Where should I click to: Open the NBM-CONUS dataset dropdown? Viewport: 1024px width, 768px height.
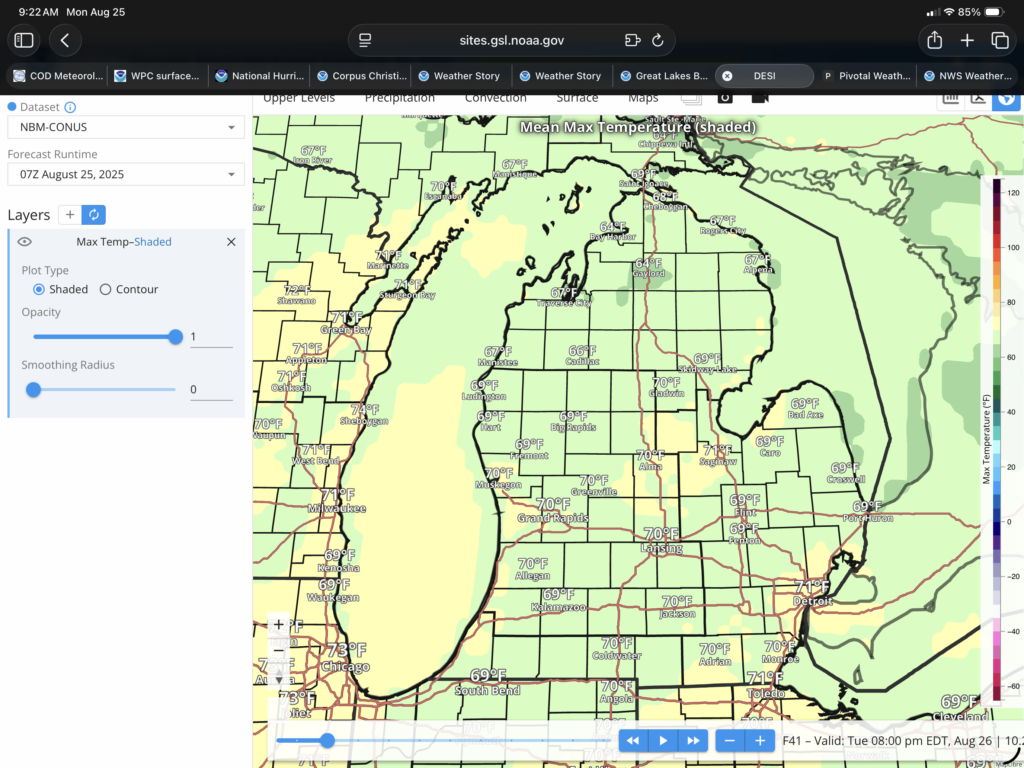pyautogui.click(x=125, y=127)
